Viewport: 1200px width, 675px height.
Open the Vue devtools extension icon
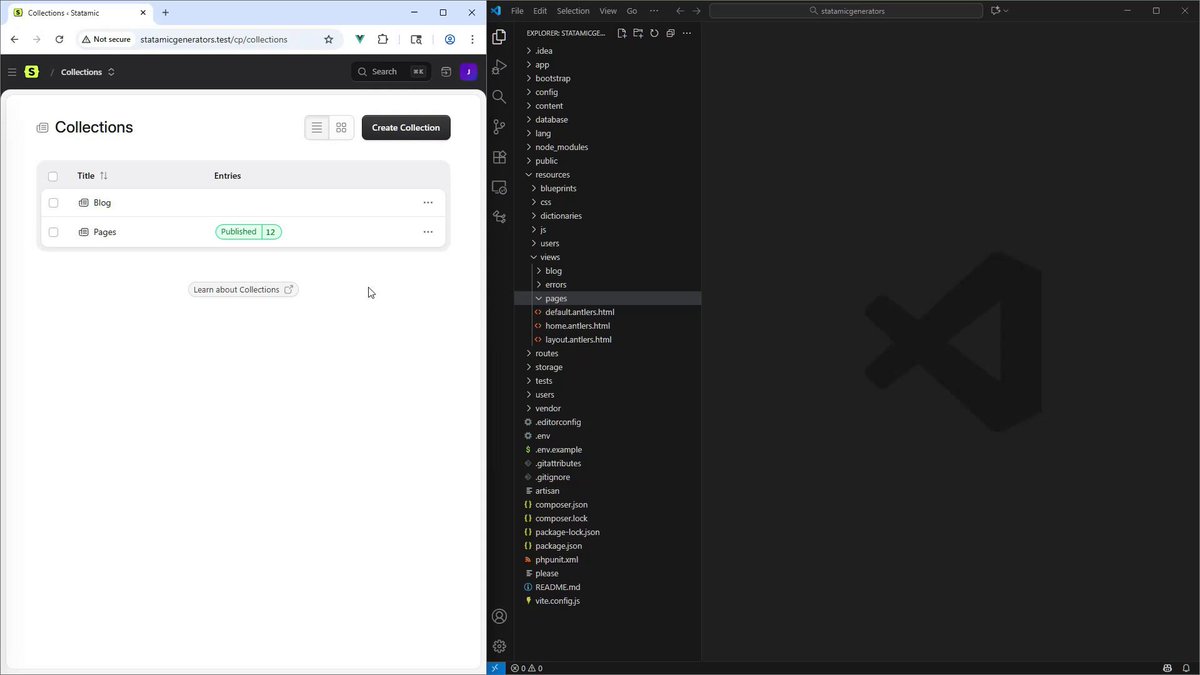(x=360, y=39)
